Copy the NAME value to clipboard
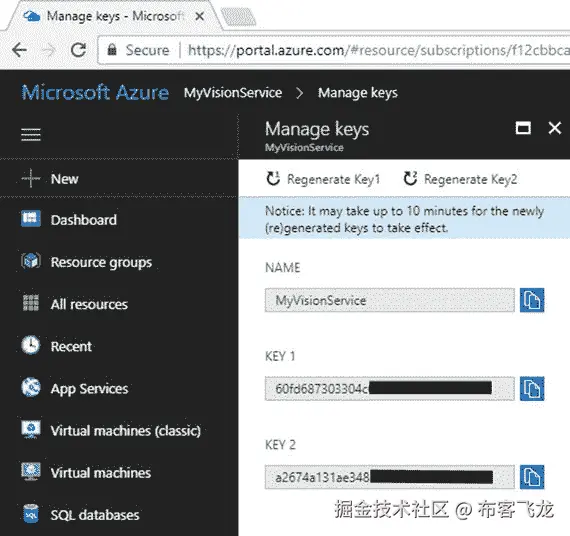 click(532, 300)
